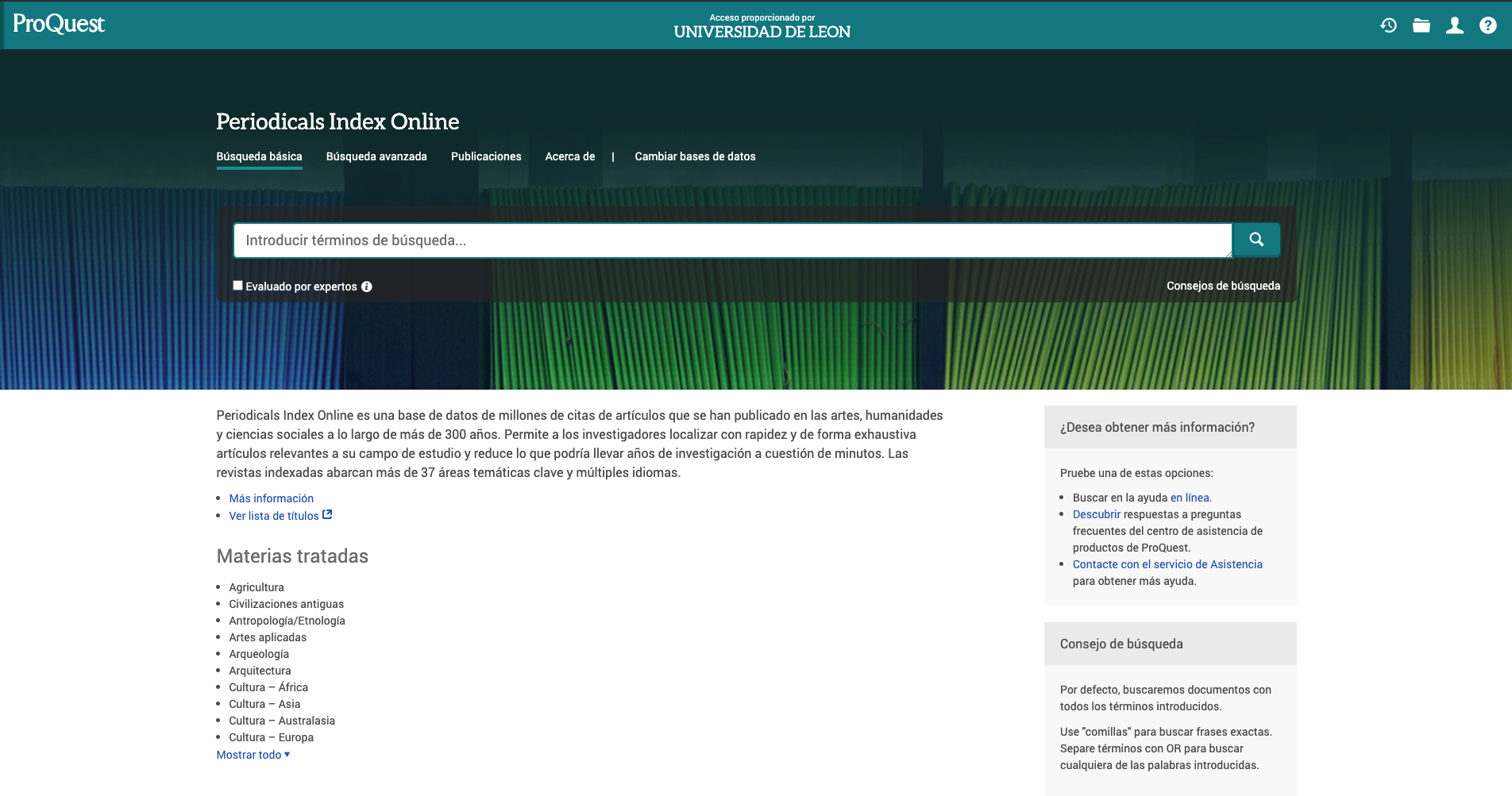Click the Cultura – Asia entry
This screenshot has width=1512, height=796.
pyautogui.click(x=265, y=704)
